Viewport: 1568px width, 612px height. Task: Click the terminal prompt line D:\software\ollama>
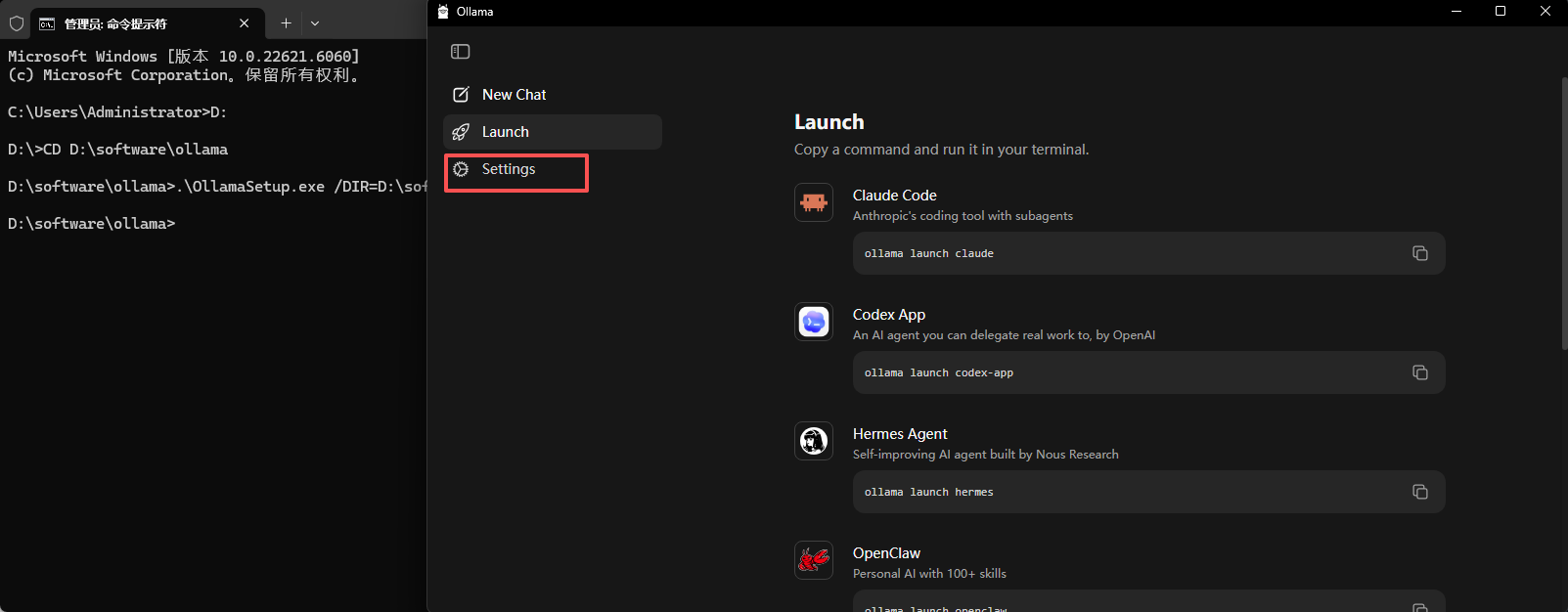pyautogui.click(x=92, y=224)
